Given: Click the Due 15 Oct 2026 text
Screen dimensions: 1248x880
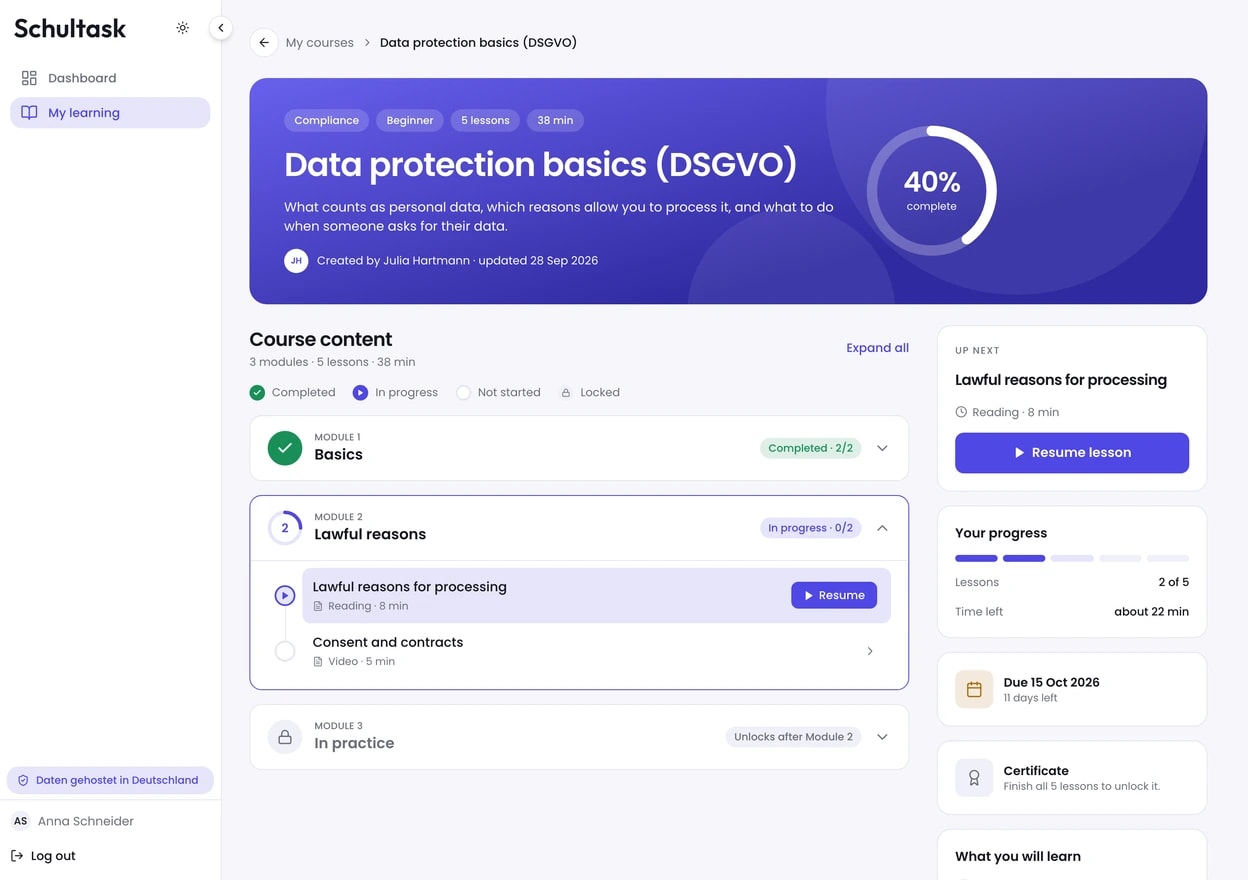Looking at the screenshot, I should click(x=1051, y=682).
